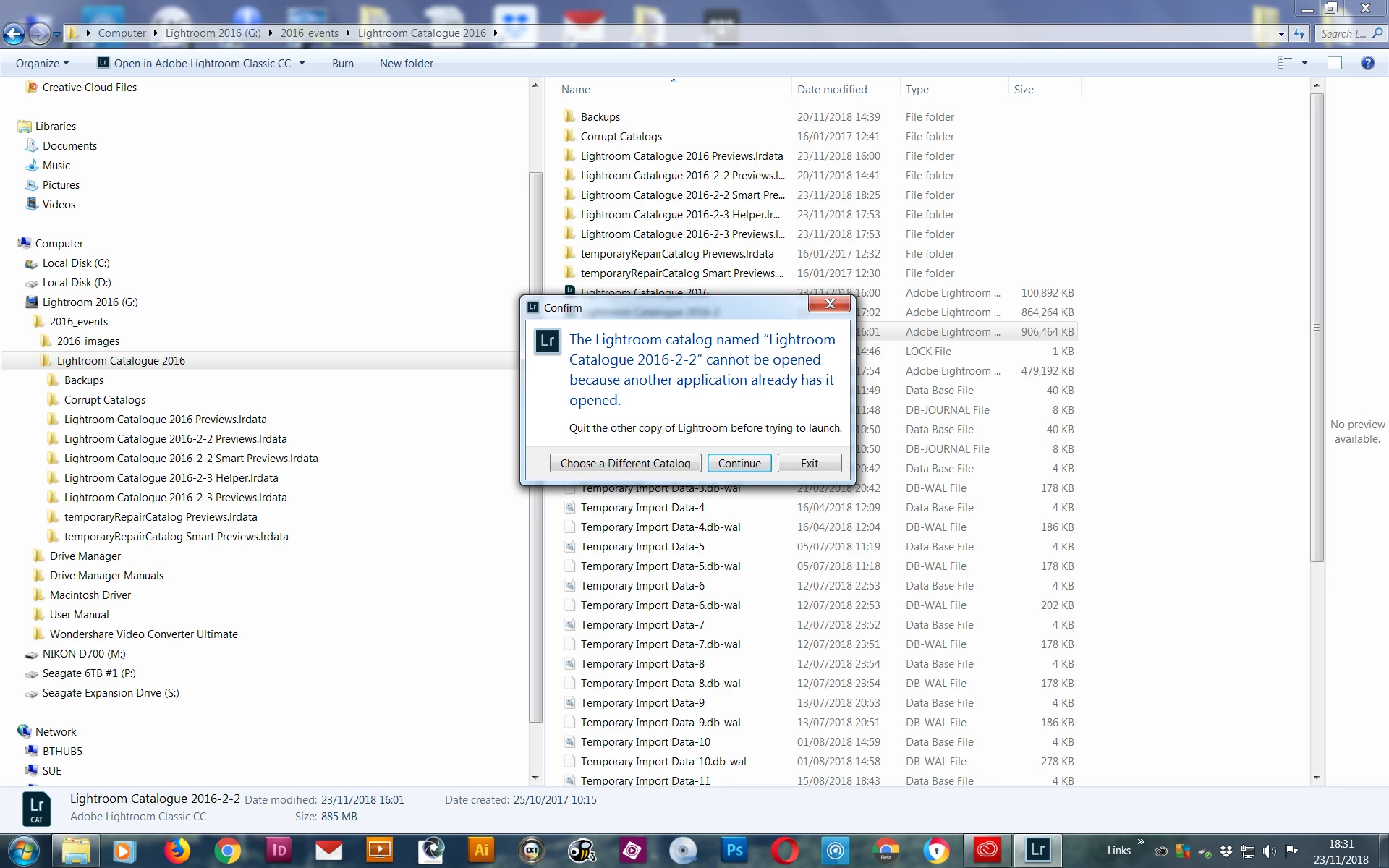
Task: Click the Illustrator taskbar icon
Action: [480, 851]
